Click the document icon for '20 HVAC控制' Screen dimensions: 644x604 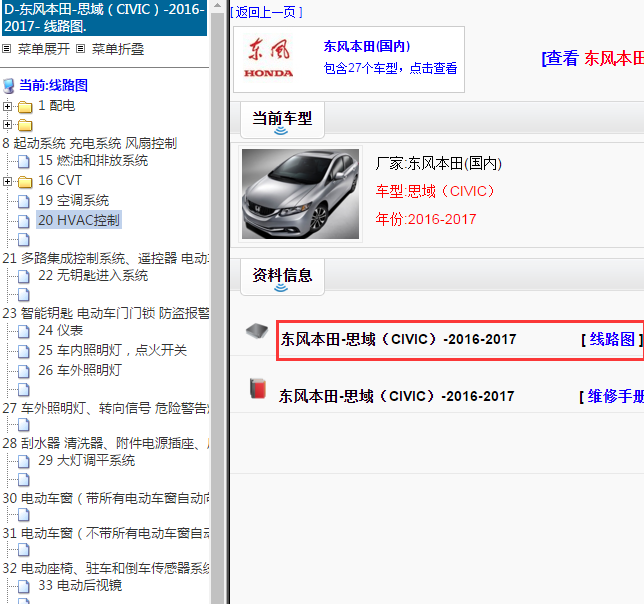tap(24, 221)
